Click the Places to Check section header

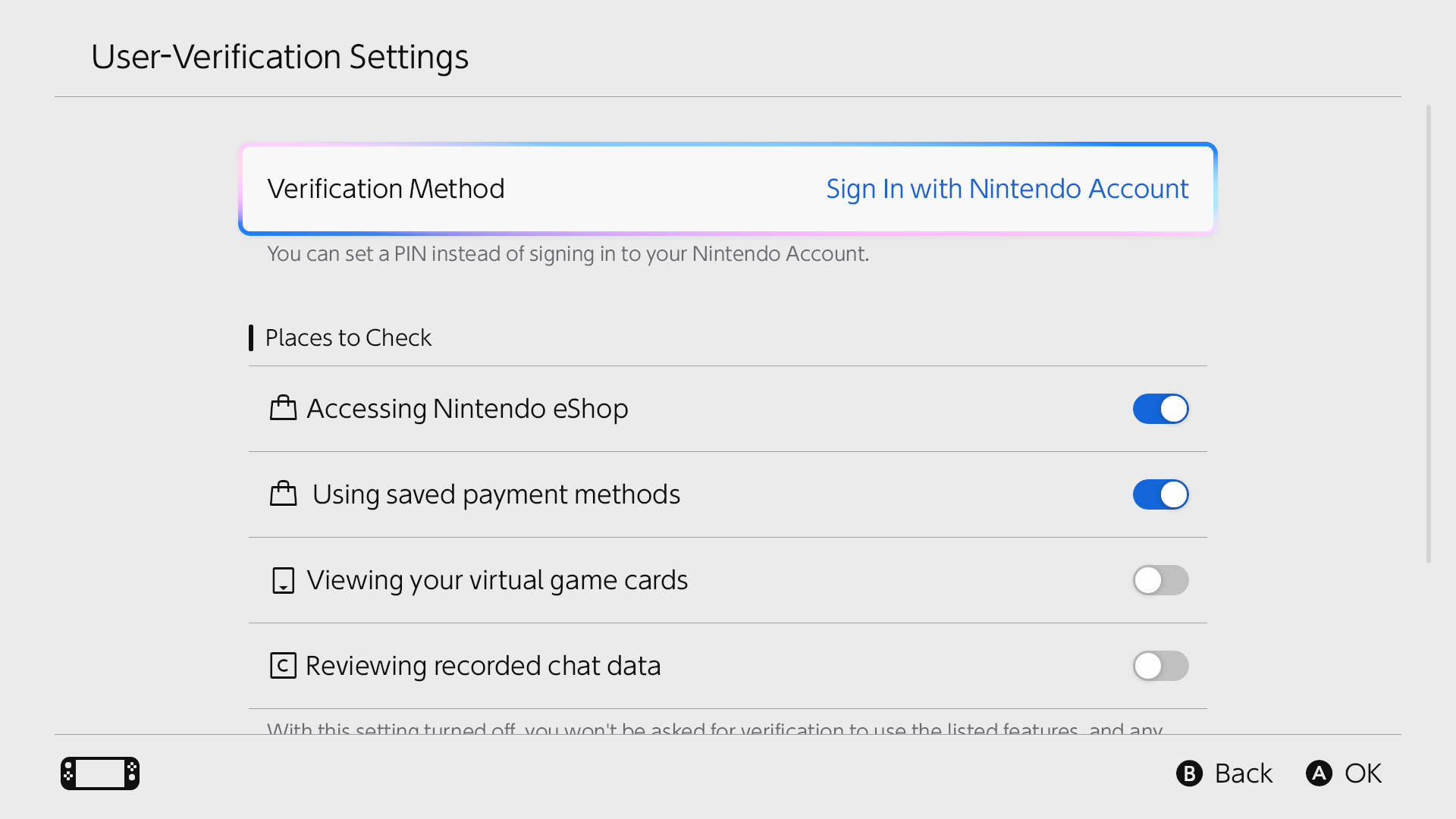coord(348,337)
